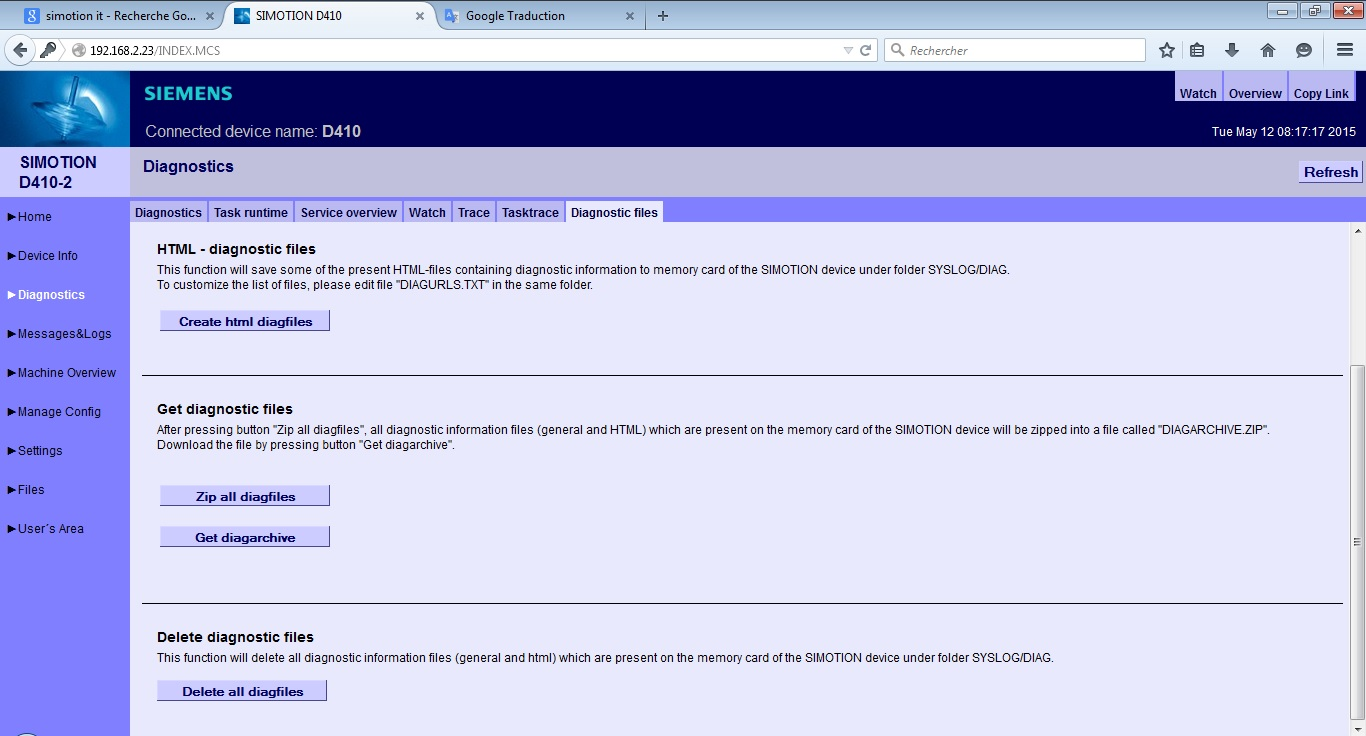Open the Overview header link
The width and height of the screenshot is (1366, 736).
[x=1255, y=93]
